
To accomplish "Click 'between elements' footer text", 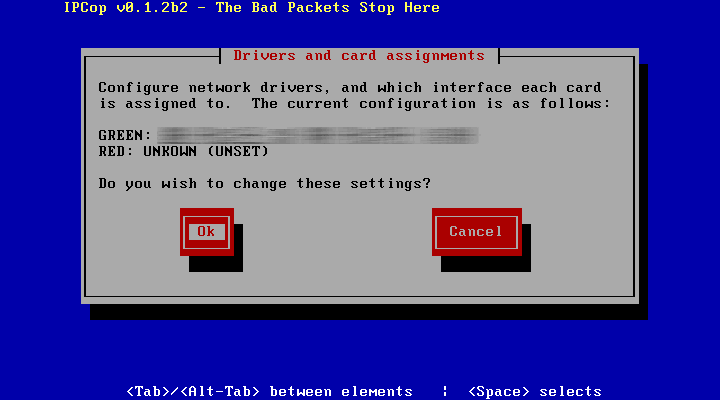I will (x=341, y=392).
